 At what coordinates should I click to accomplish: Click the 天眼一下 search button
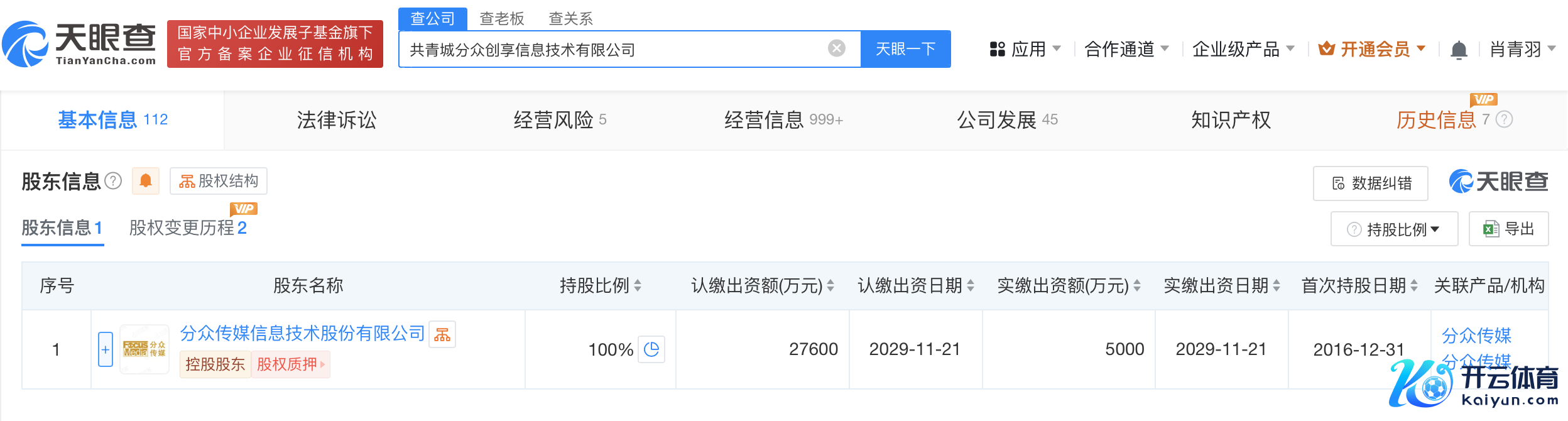pyautogui.click(x=905, y=49)
